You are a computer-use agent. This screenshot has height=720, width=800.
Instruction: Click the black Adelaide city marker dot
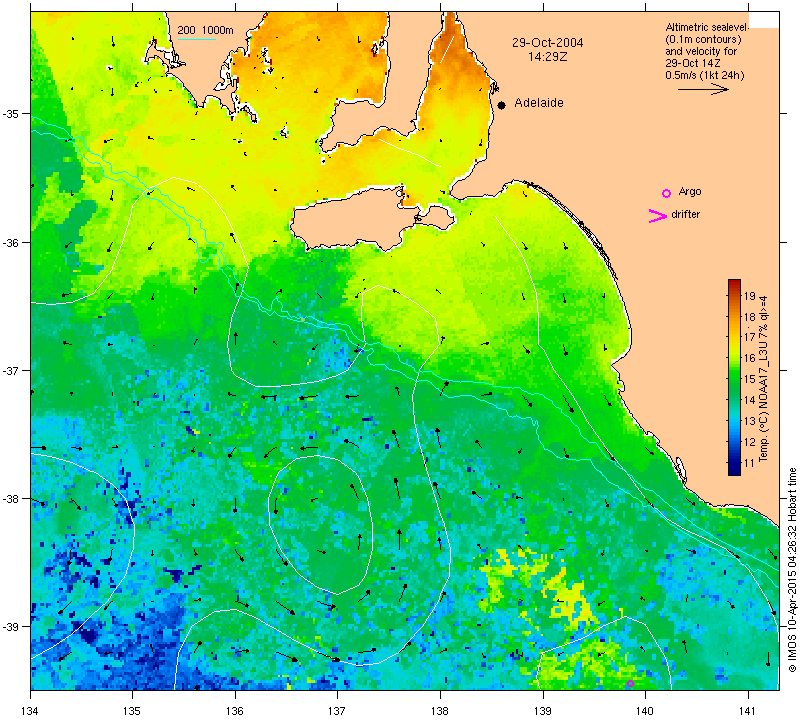pyautogui.click(x=502, y=105)
